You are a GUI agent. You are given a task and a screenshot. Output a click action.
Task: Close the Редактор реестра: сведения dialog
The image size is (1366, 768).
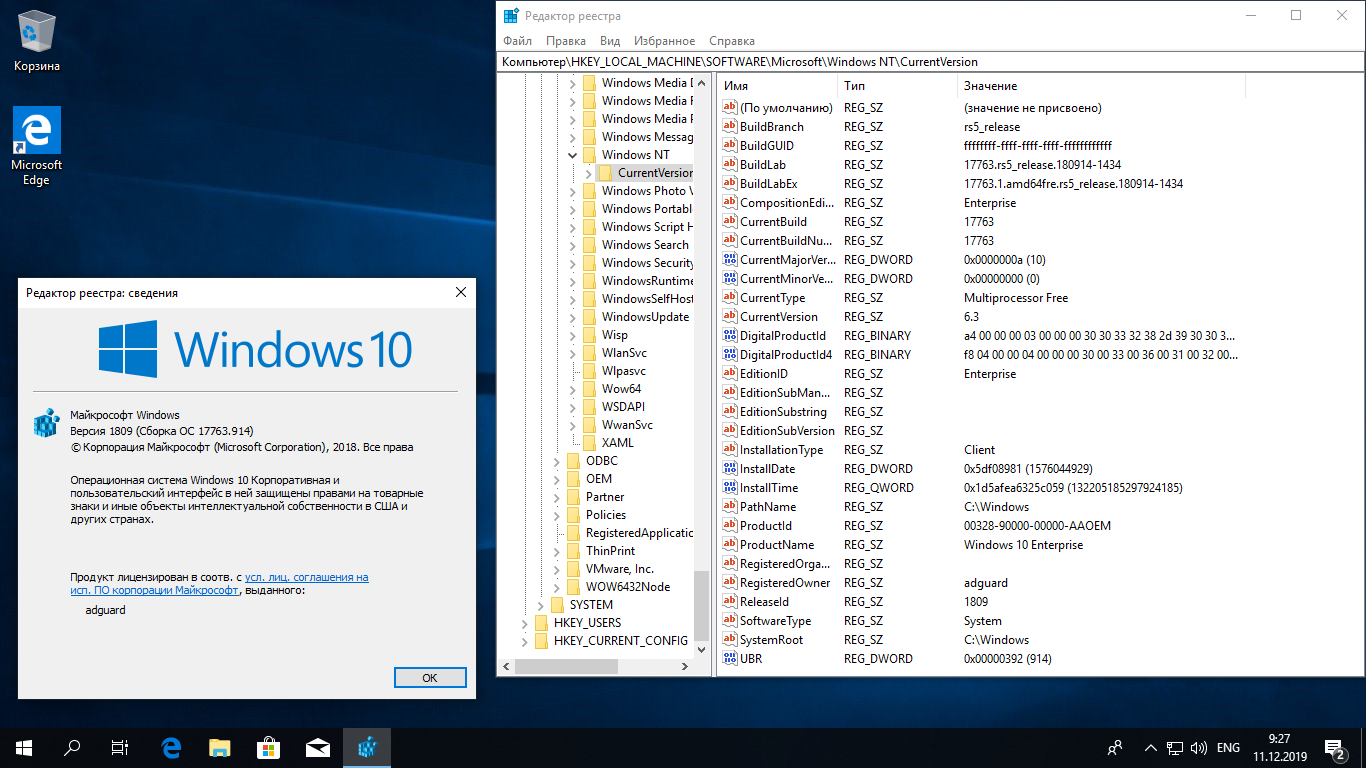[x=461, y=292]
